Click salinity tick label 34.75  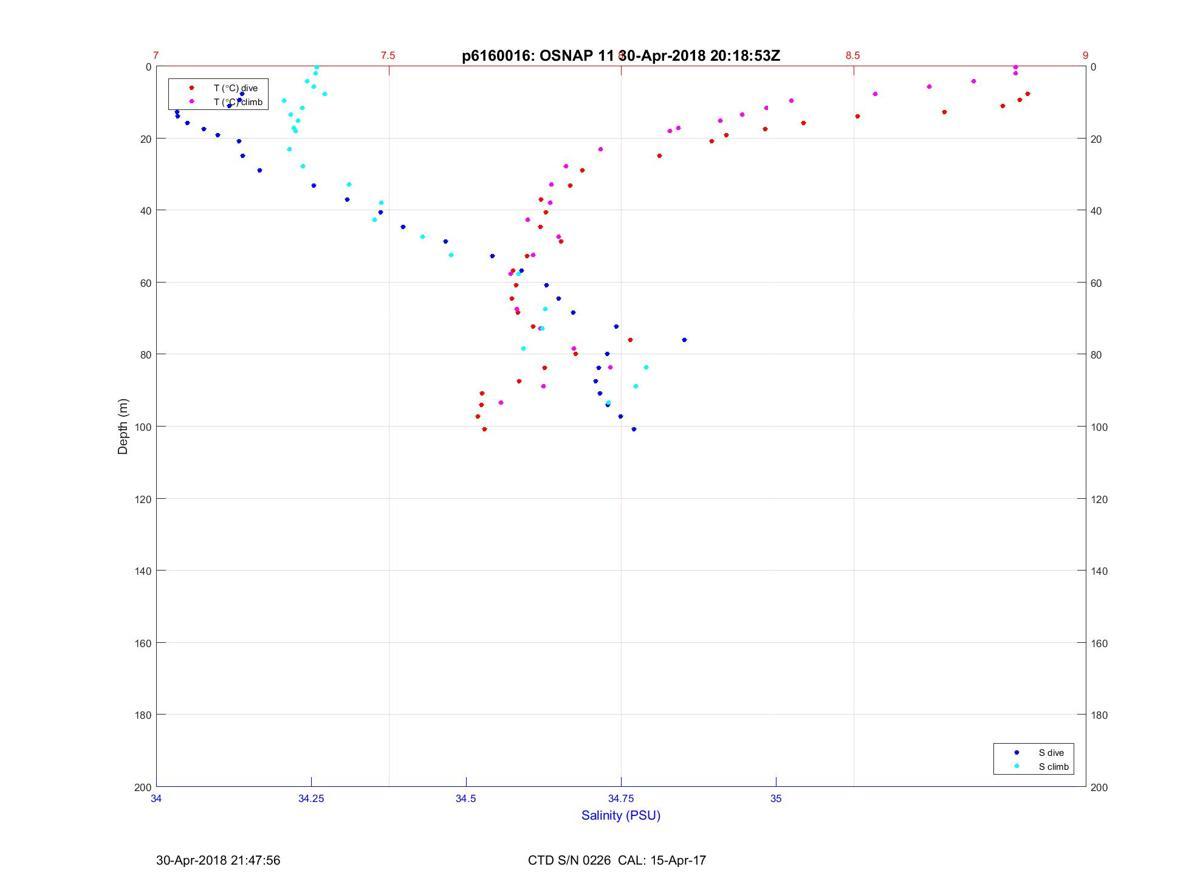coord(621,798)
